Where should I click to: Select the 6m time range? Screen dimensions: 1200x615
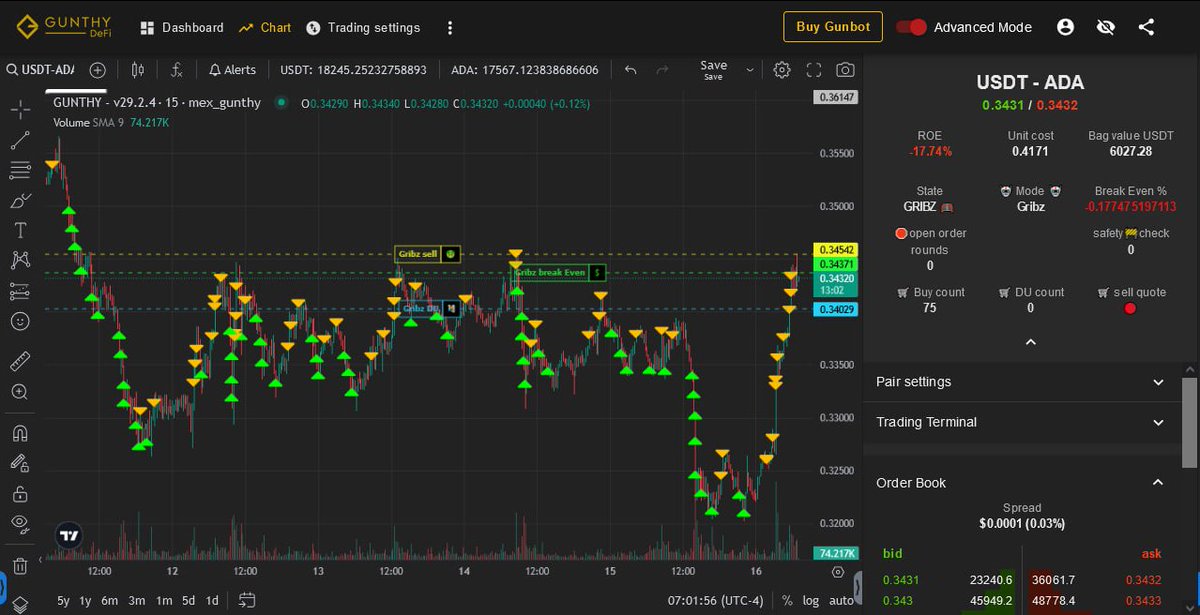[x=110, y=600]
